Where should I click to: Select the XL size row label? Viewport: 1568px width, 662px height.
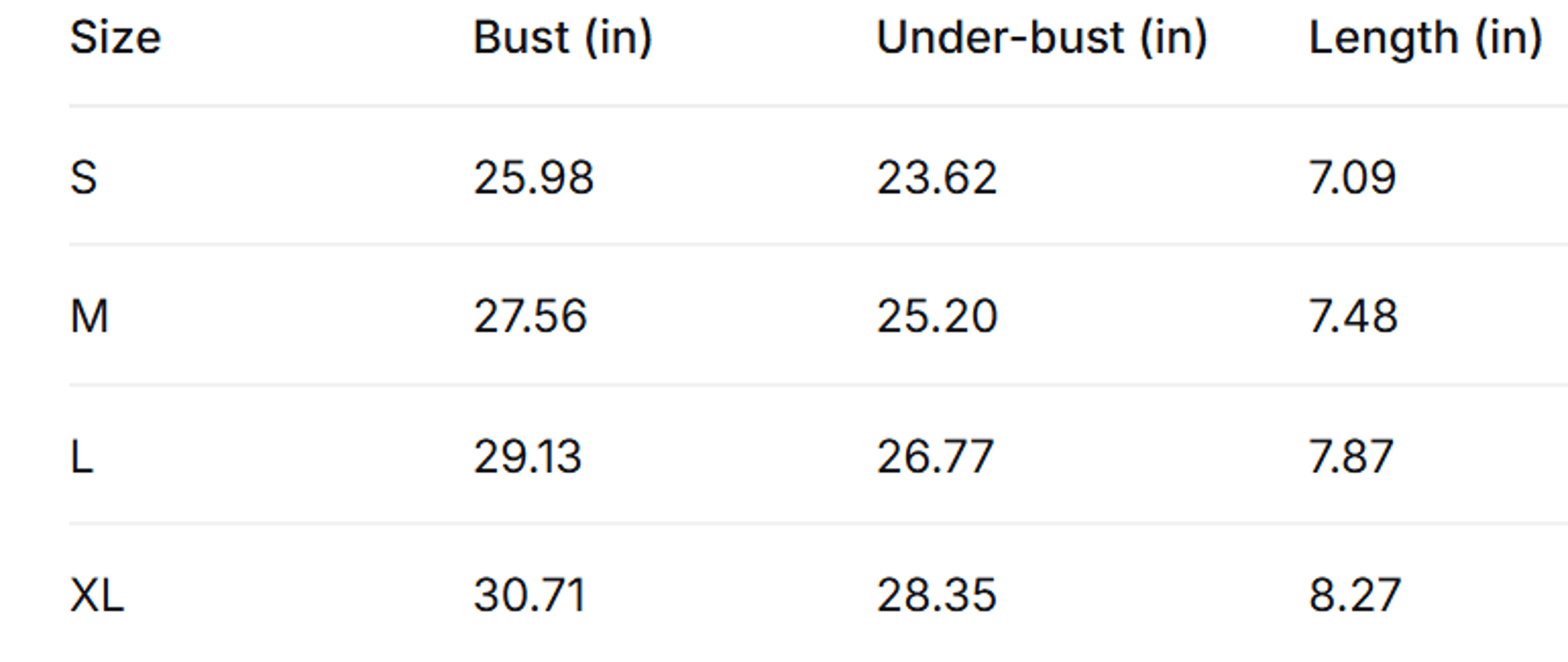tap(98, 595)
